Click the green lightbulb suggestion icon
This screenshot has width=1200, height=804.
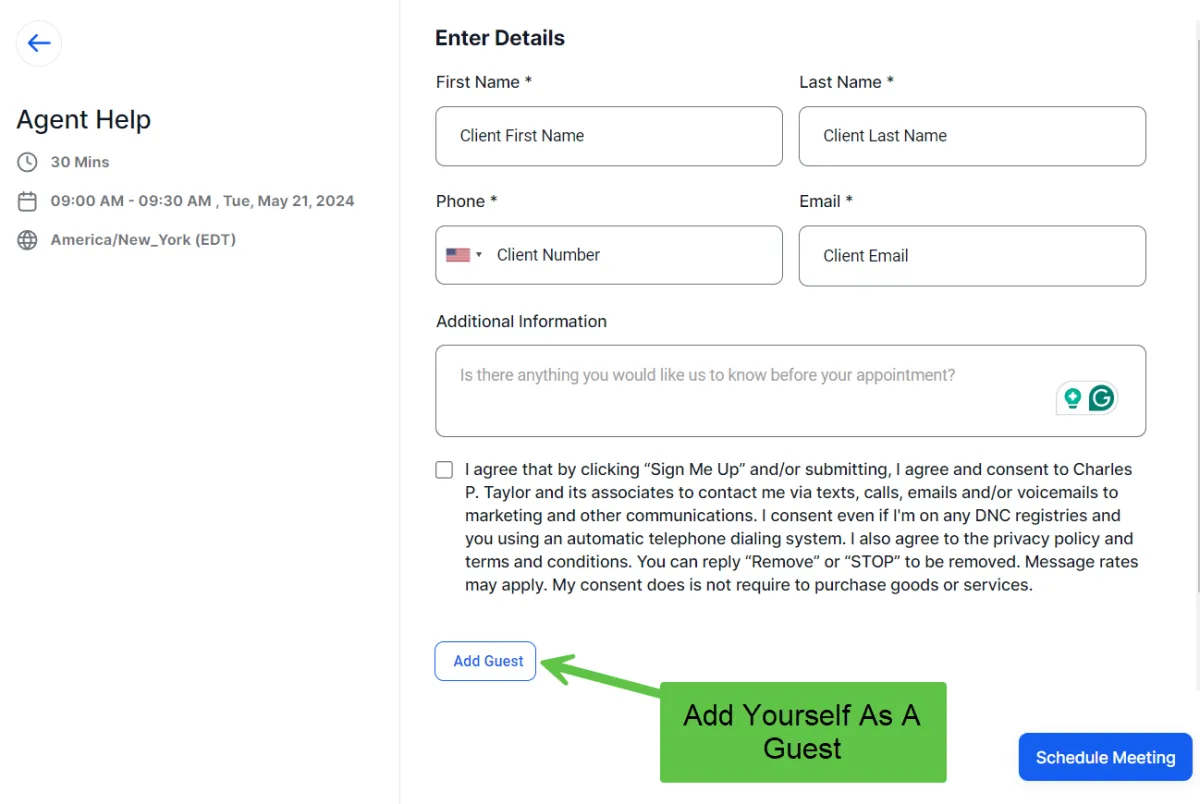[x=1073, y=398]
